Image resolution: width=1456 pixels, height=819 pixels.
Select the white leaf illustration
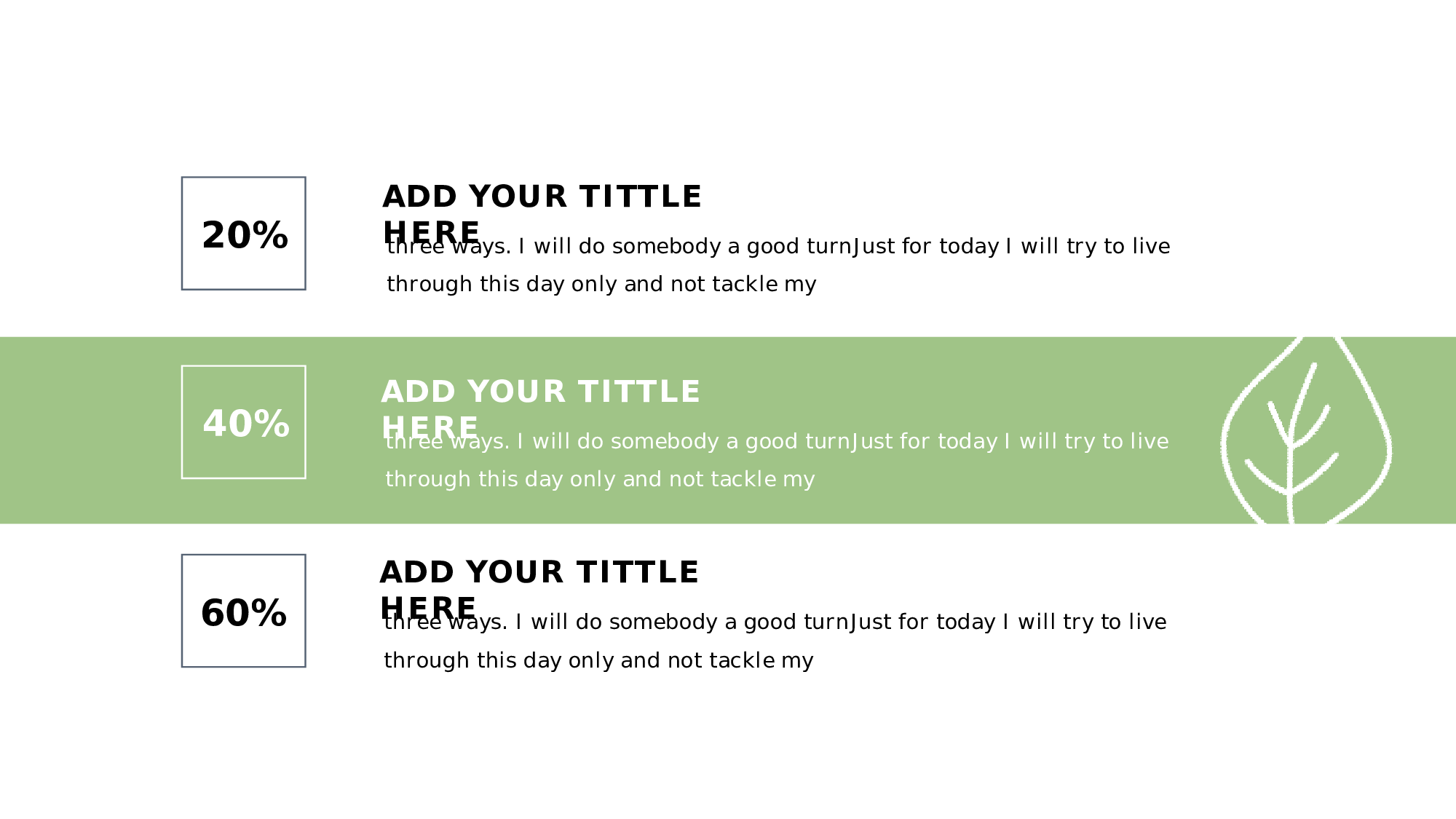1306,430
